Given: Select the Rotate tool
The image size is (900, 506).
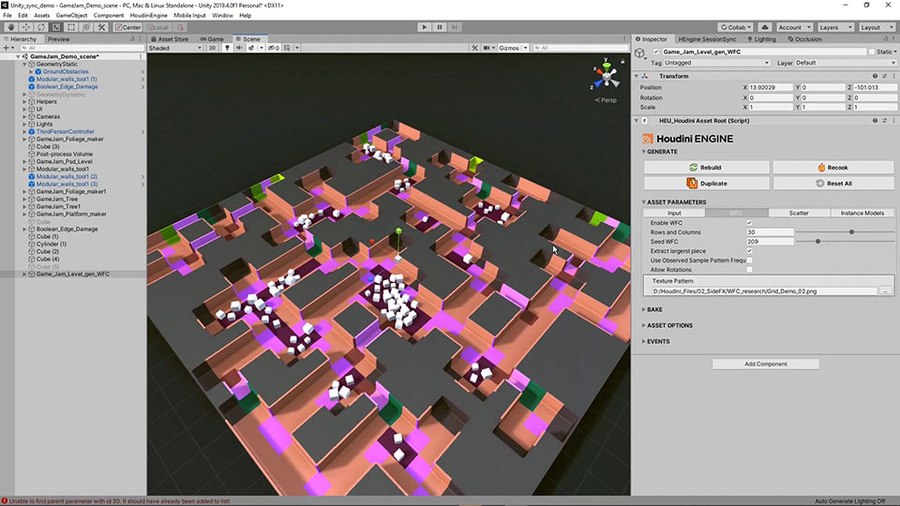Looking at the screenshot, I should click(41, 27).
